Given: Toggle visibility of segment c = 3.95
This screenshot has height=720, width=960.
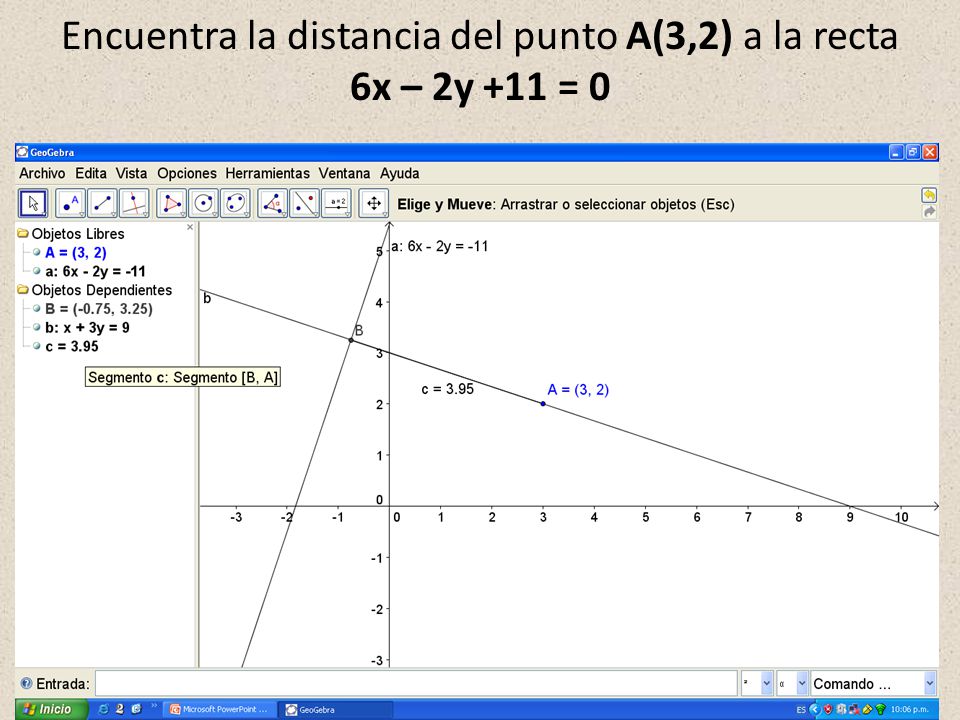Looking at the screenshot, I should click(37, 346).
